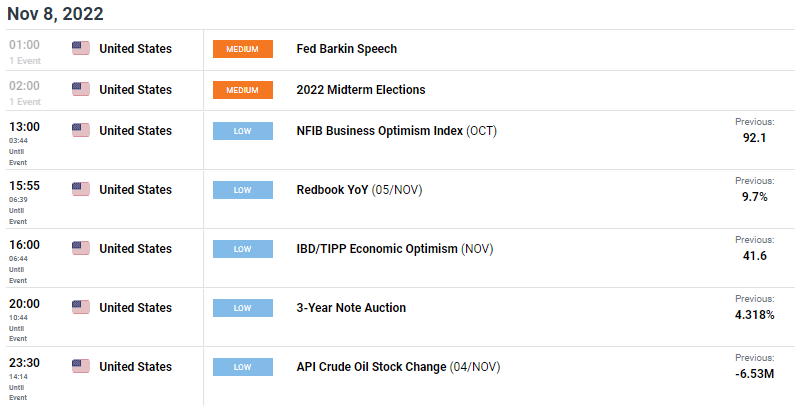
Task: Click the Nov 8, 2022 date header
Action: pos(55,14)
